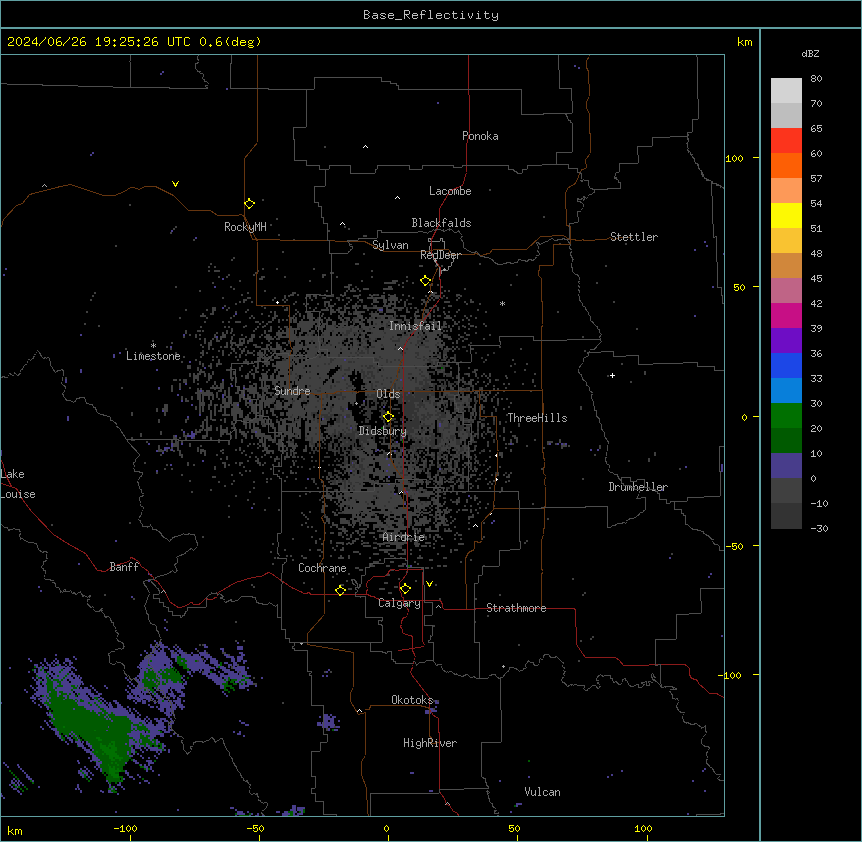Click the HighRiver label
Image resolution: width=862 pixels, height=842 pixels.
[430, 743]
